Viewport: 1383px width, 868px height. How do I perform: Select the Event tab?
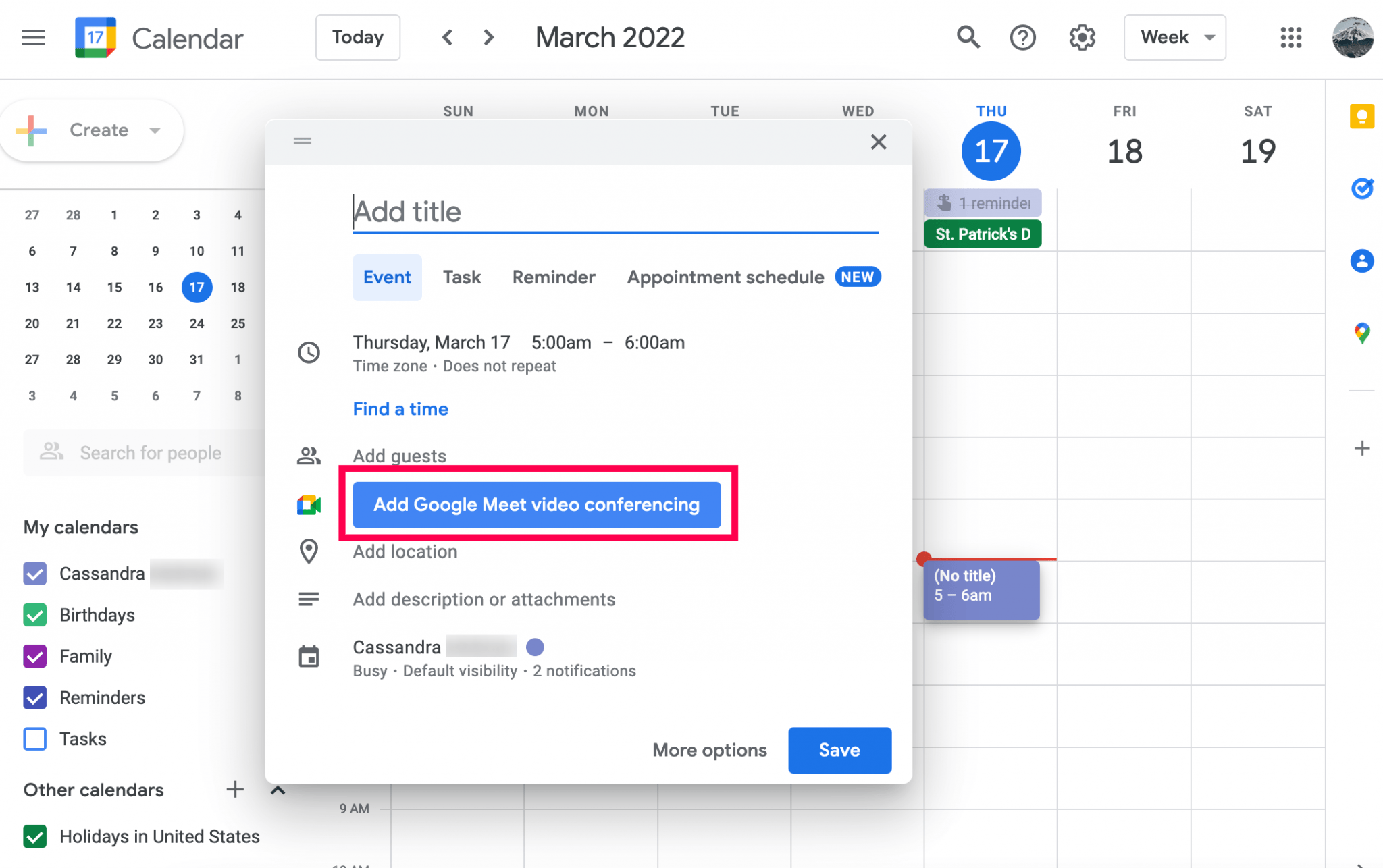pyautogui.click(x=387, y=277)
